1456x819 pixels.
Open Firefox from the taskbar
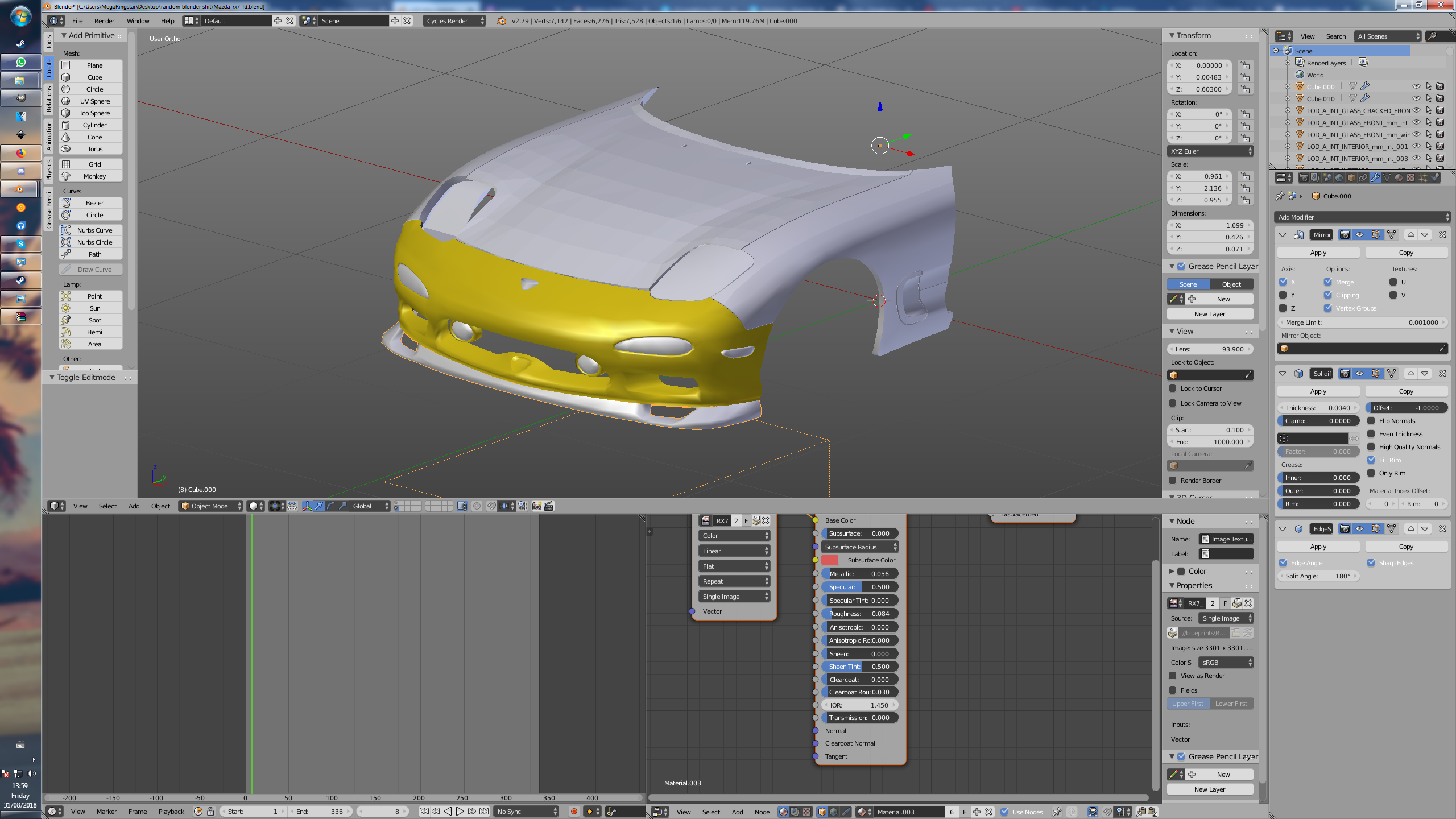point(20,153)
